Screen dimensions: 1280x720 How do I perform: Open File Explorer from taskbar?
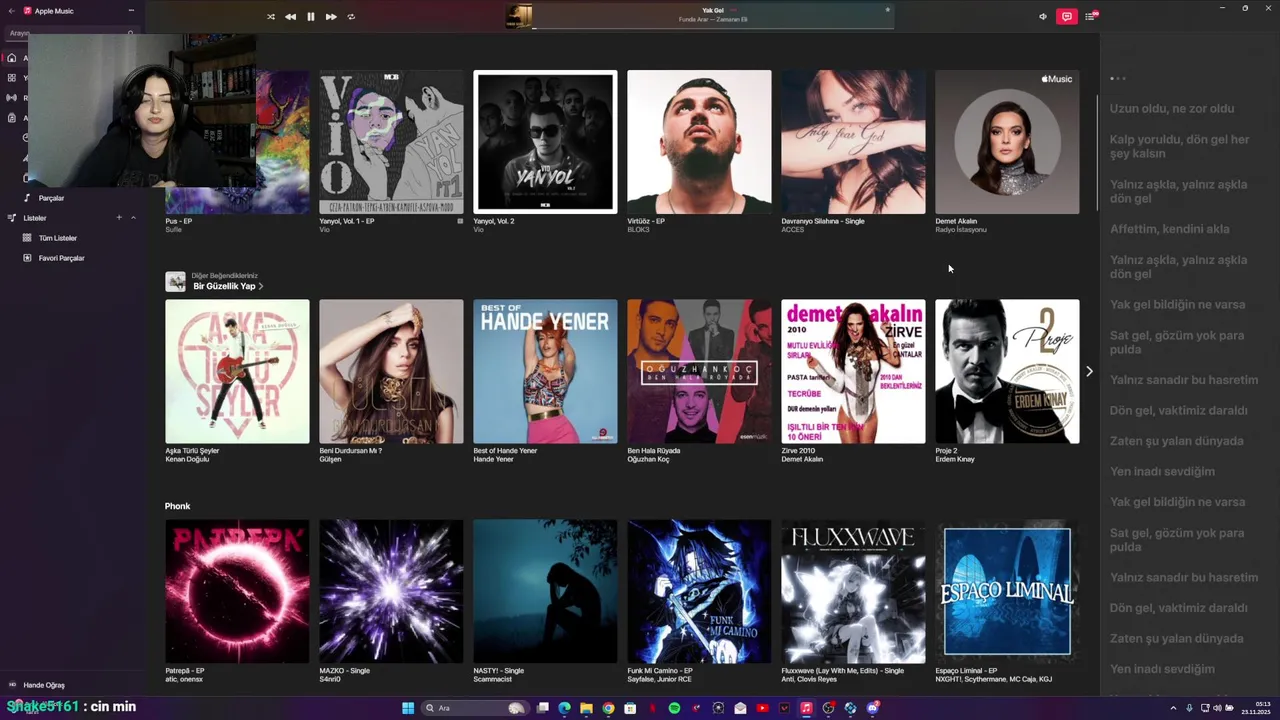(586, 708)
